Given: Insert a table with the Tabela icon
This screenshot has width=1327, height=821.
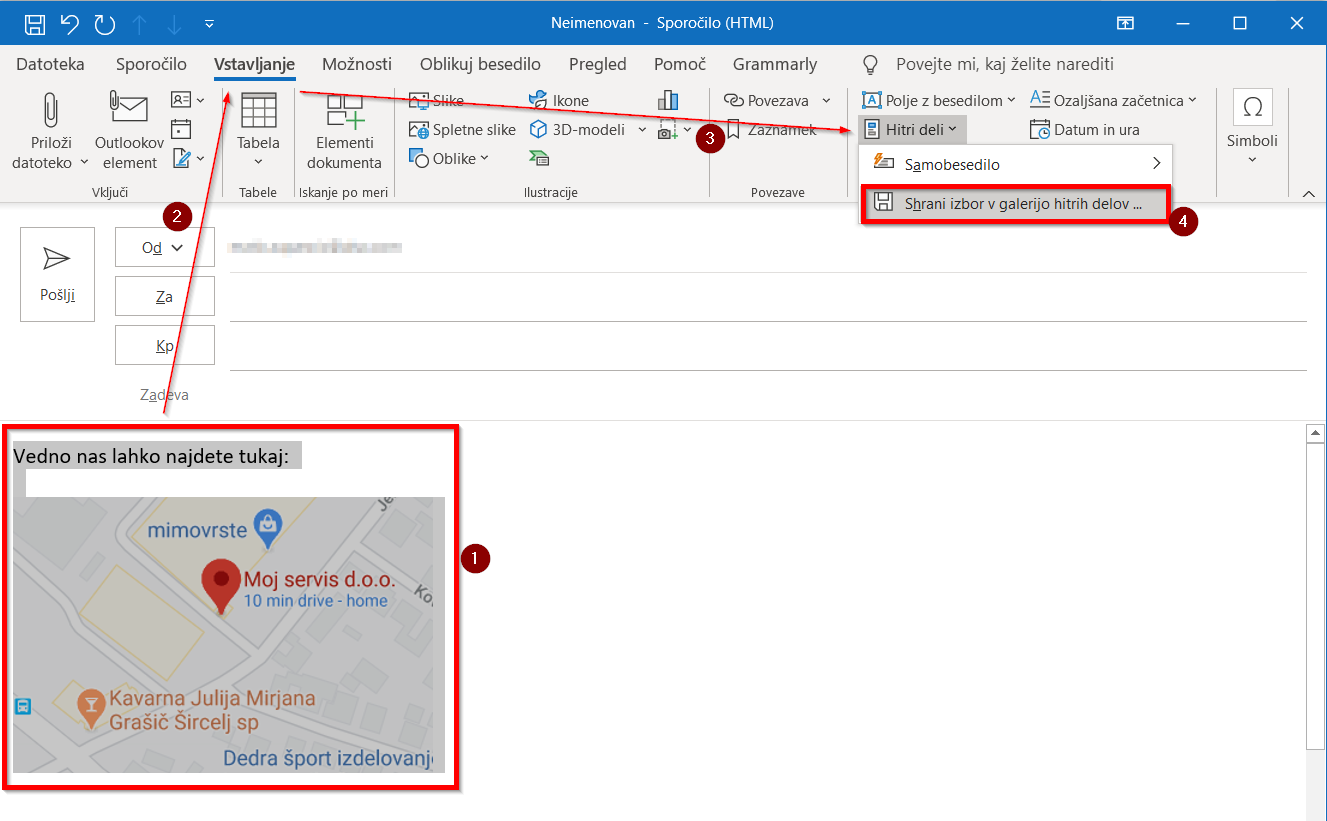Looking at the screenshot, I should (258, 112).
